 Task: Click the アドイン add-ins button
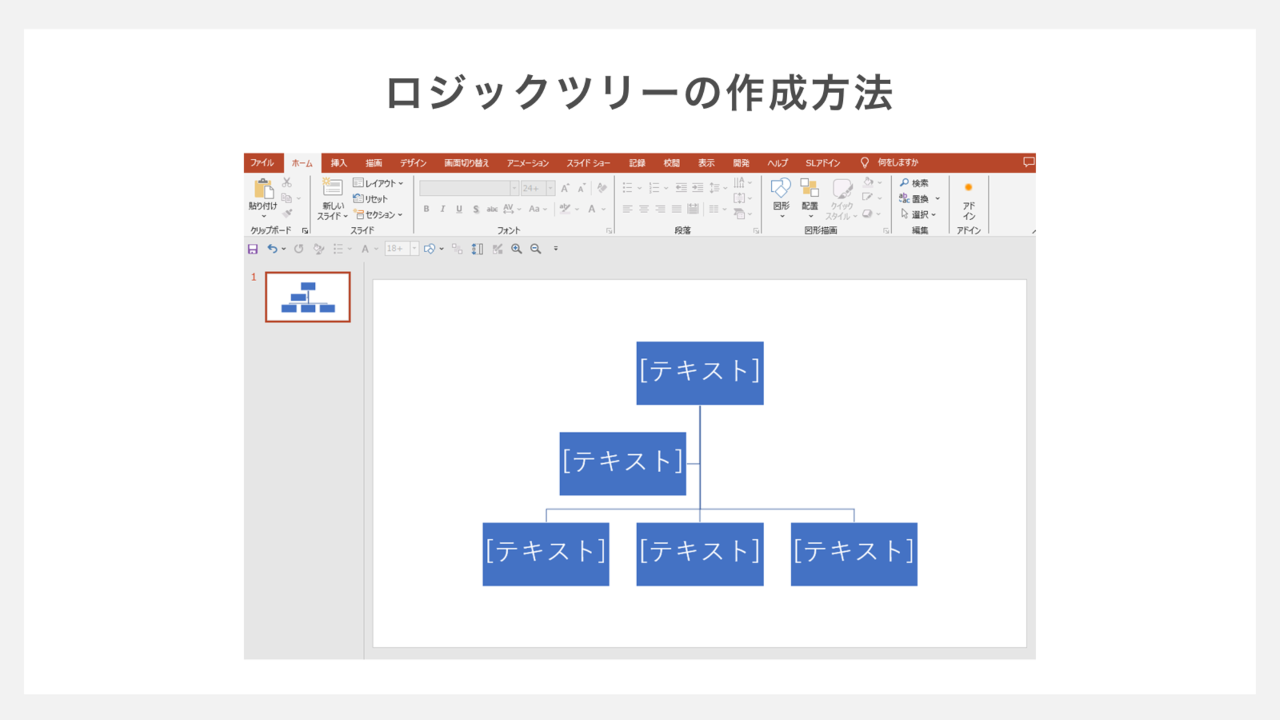969,199
